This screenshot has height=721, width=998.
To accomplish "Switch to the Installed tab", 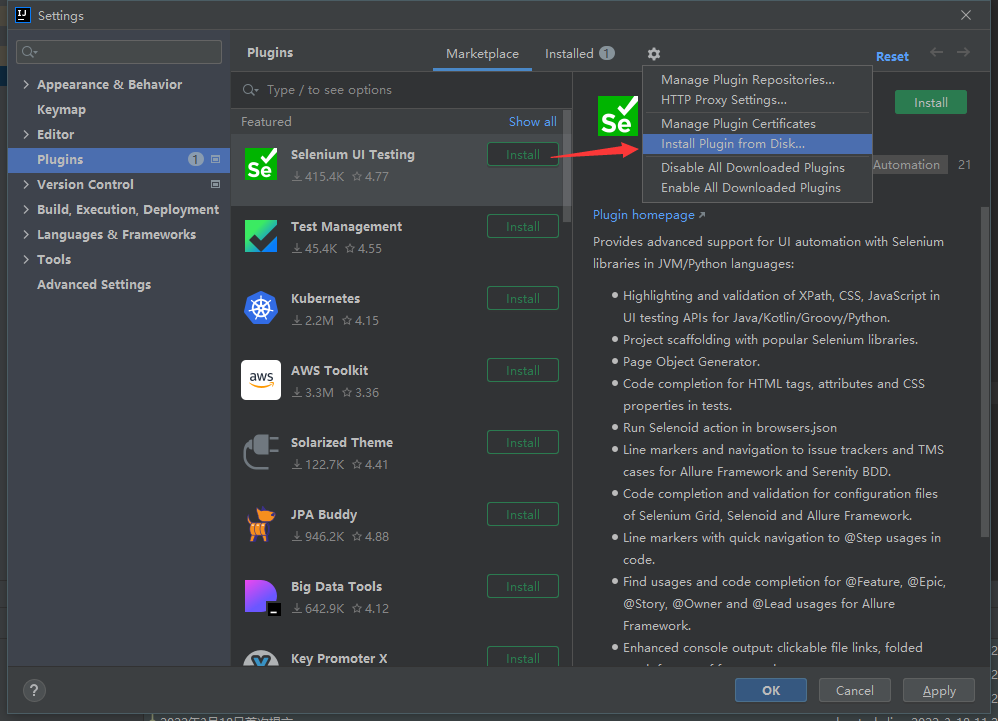I will [x=579, y=54].
